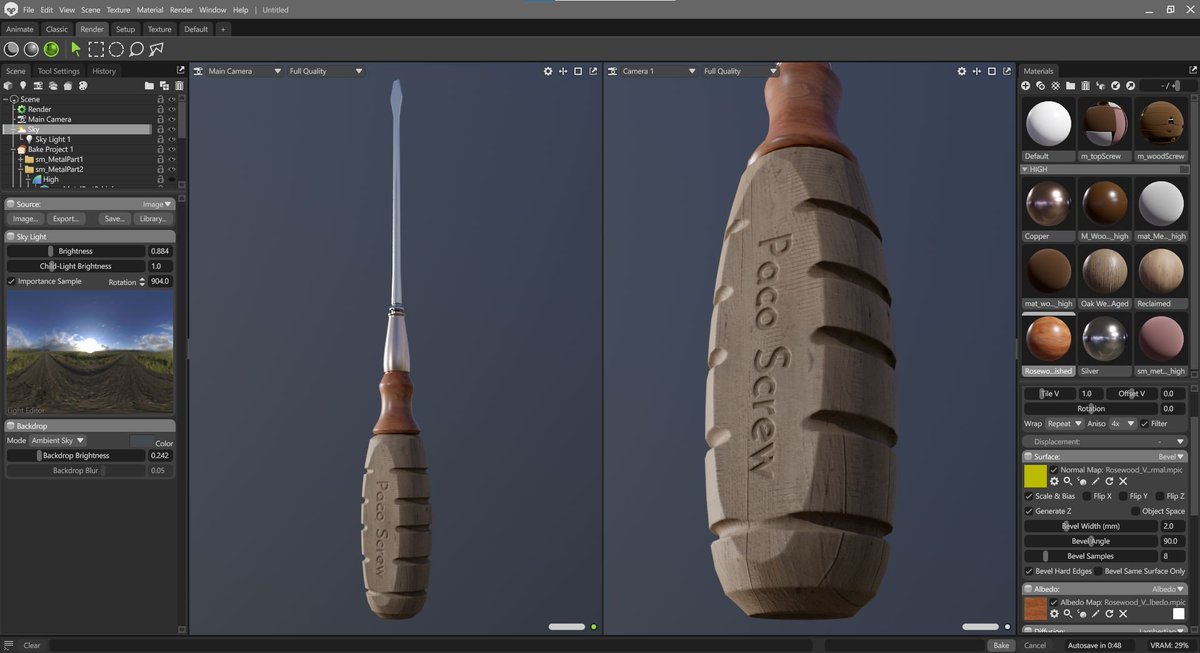
Task: Adjust the Sky Light Brightness slider
Action: (x=76, y=251)
